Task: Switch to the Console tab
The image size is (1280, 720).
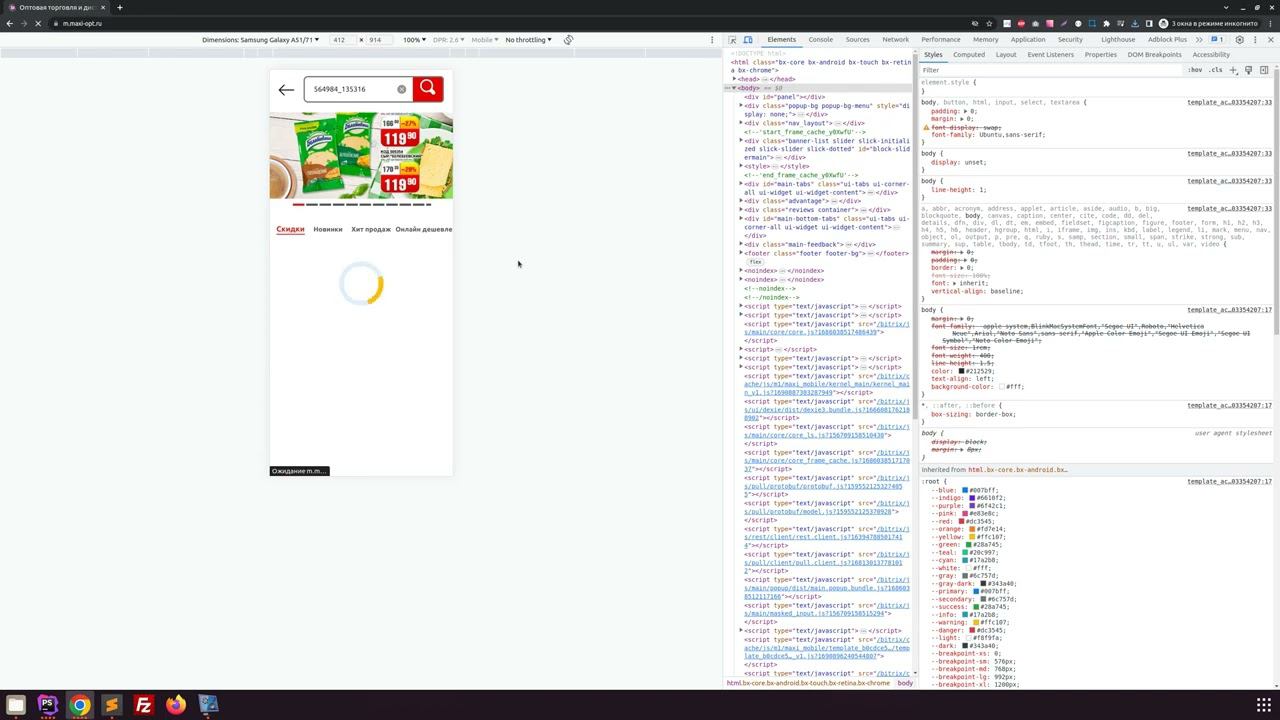Action: tap(821, 40)
